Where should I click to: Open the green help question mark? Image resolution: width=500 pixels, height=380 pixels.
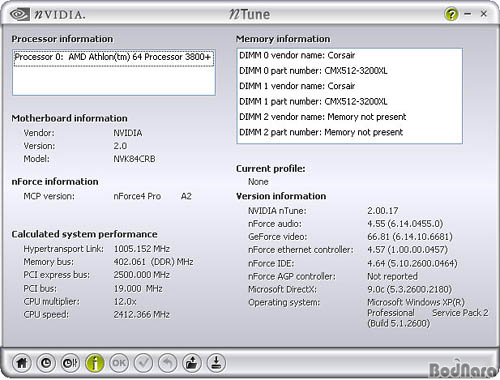point(451,14)
